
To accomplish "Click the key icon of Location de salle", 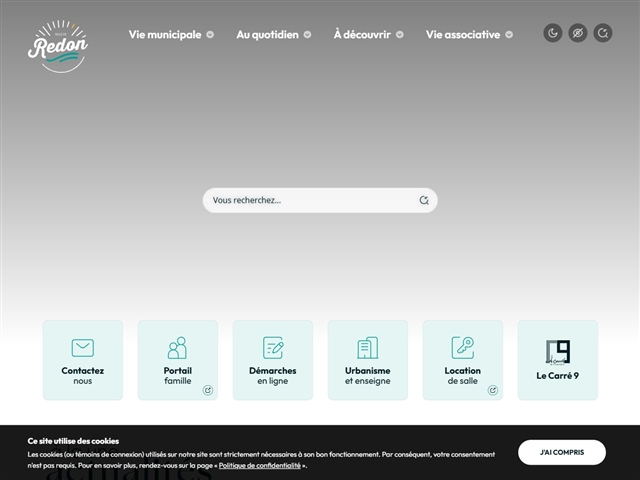I will click(x=463, y=348).
